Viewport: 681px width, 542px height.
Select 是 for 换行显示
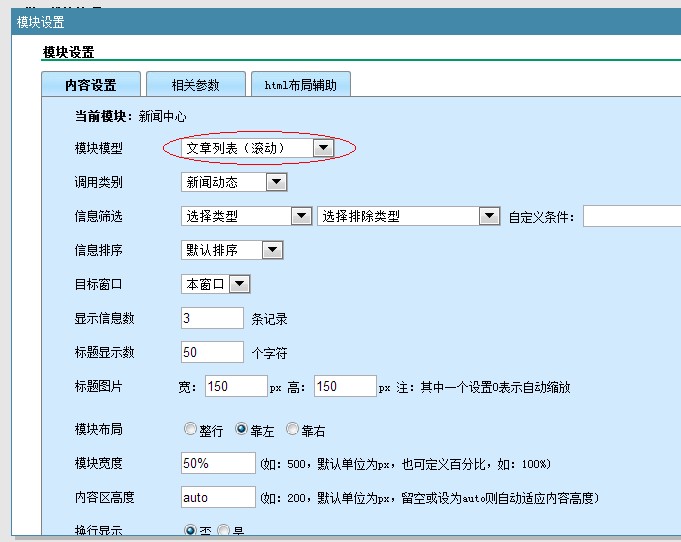tap(224, 530)
